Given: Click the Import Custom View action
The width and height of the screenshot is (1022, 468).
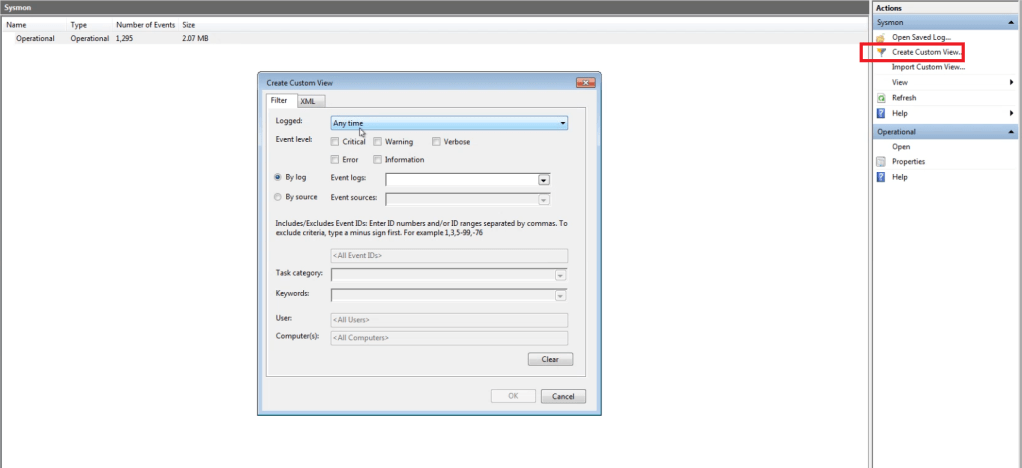Looking at the screenshot, I should pos(926,67).
